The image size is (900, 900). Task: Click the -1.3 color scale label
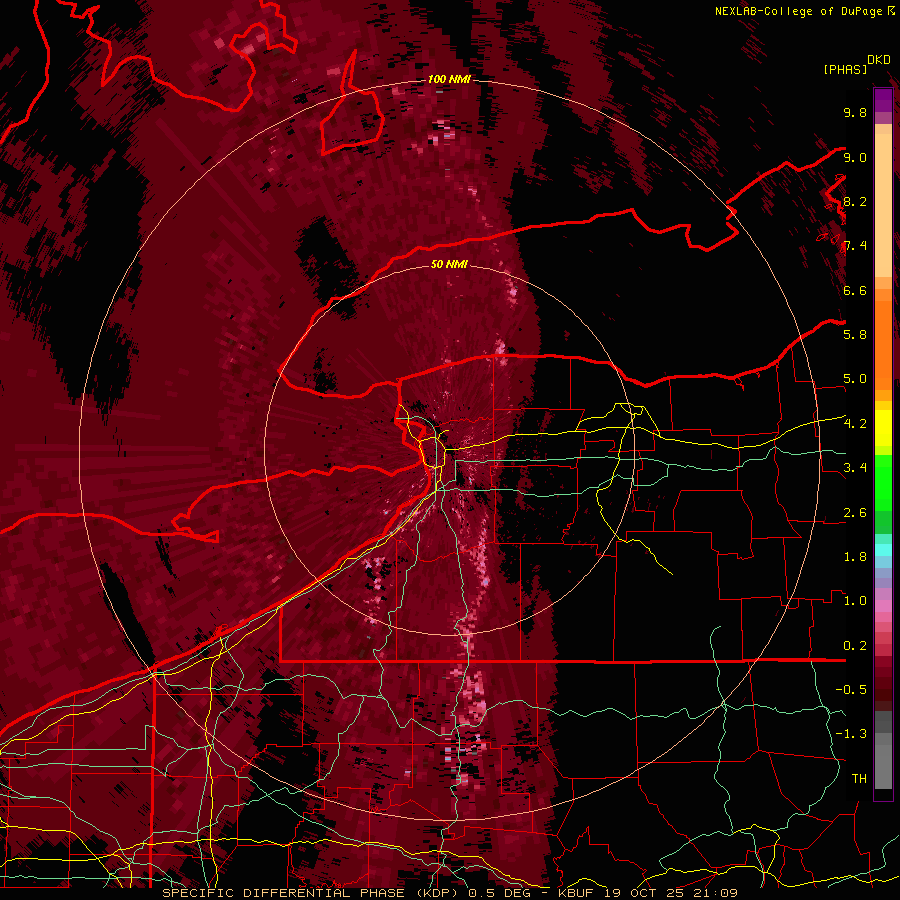pos(851,734)
